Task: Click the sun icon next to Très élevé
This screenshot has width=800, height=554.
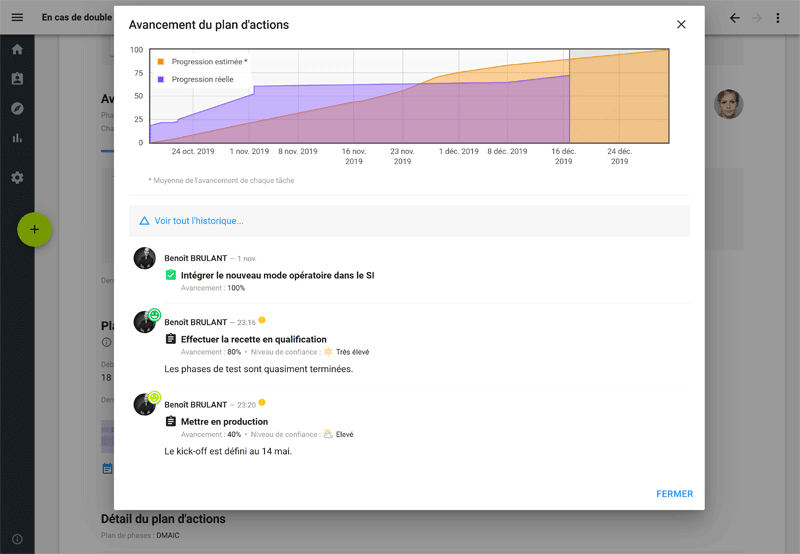Action: pos(328,352)
